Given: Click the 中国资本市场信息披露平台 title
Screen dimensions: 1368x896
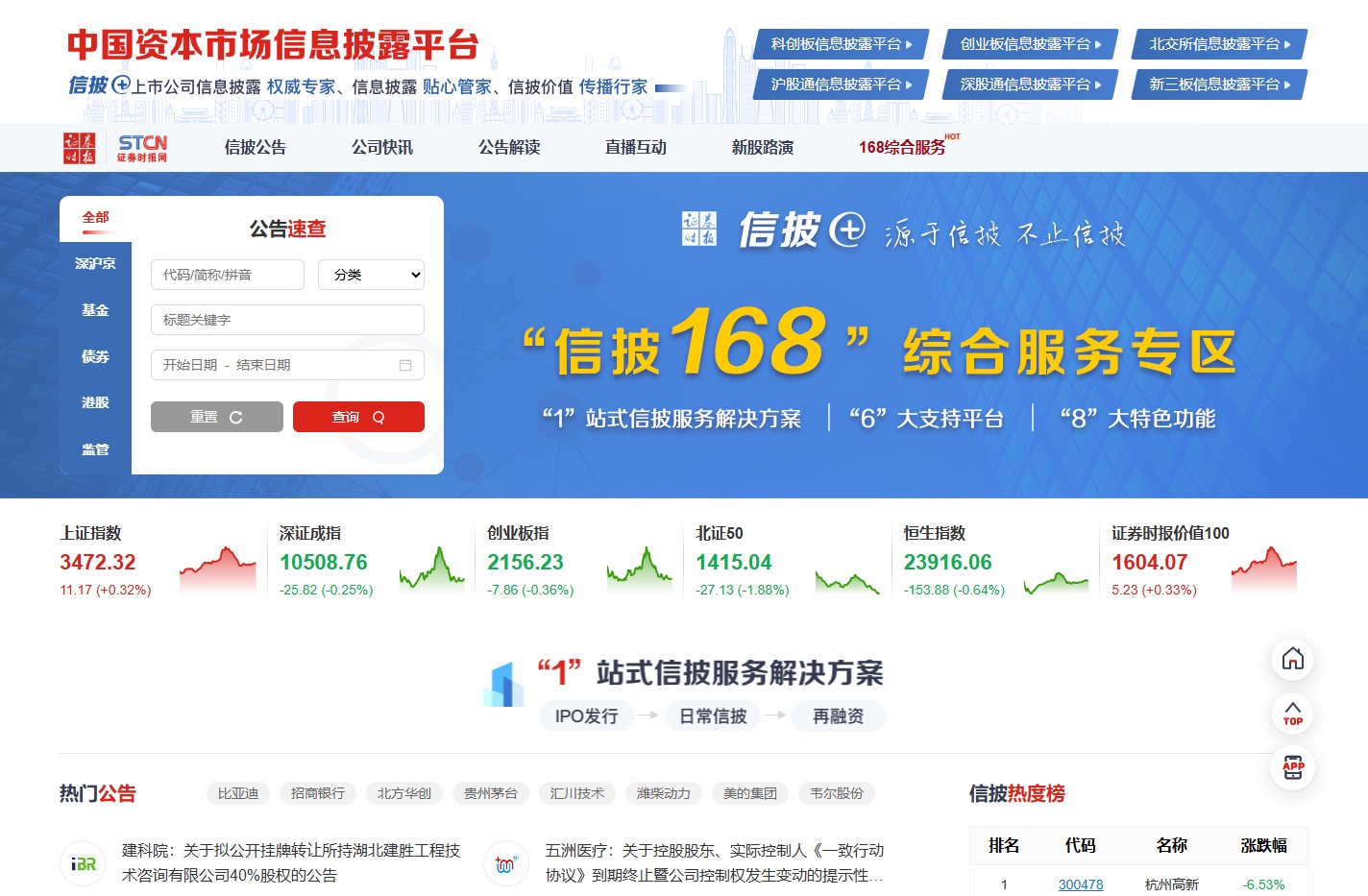Looking at the screenshot, I should tap(273, 45).
